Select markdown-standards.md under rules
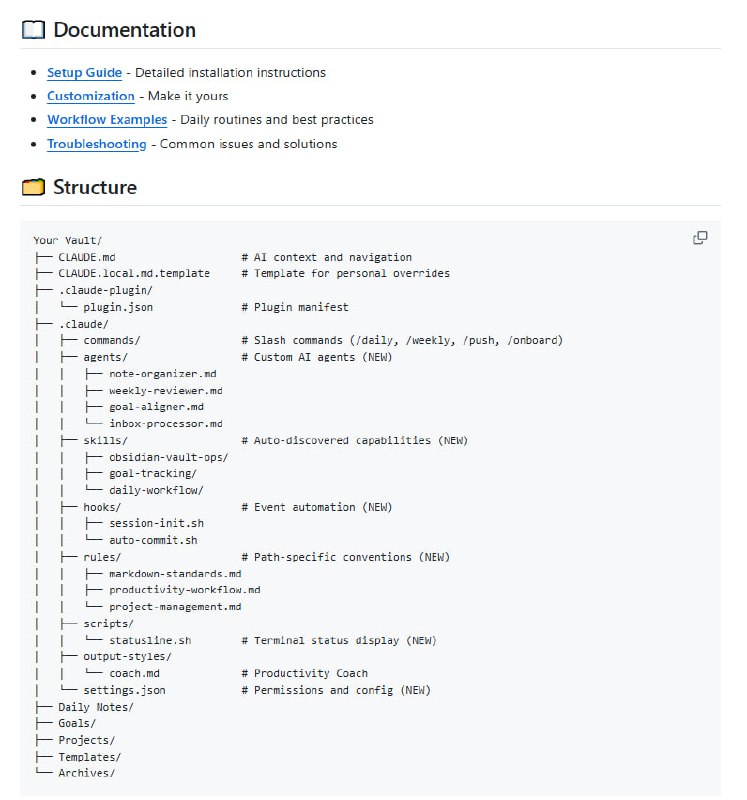The height and width of the screenshot is (800, 747). point(175,574)
